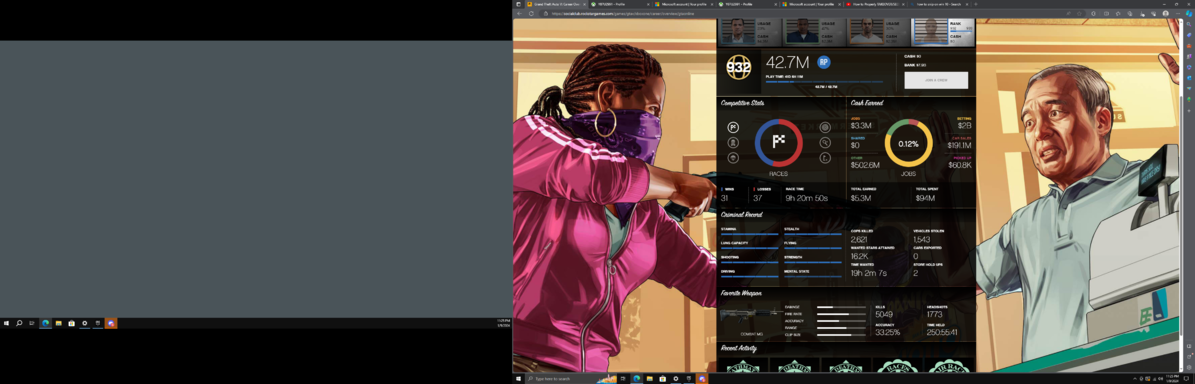Screen dimensions: 1195x384
Task: Select the online character card showing Rank
Action: point(944,32)
